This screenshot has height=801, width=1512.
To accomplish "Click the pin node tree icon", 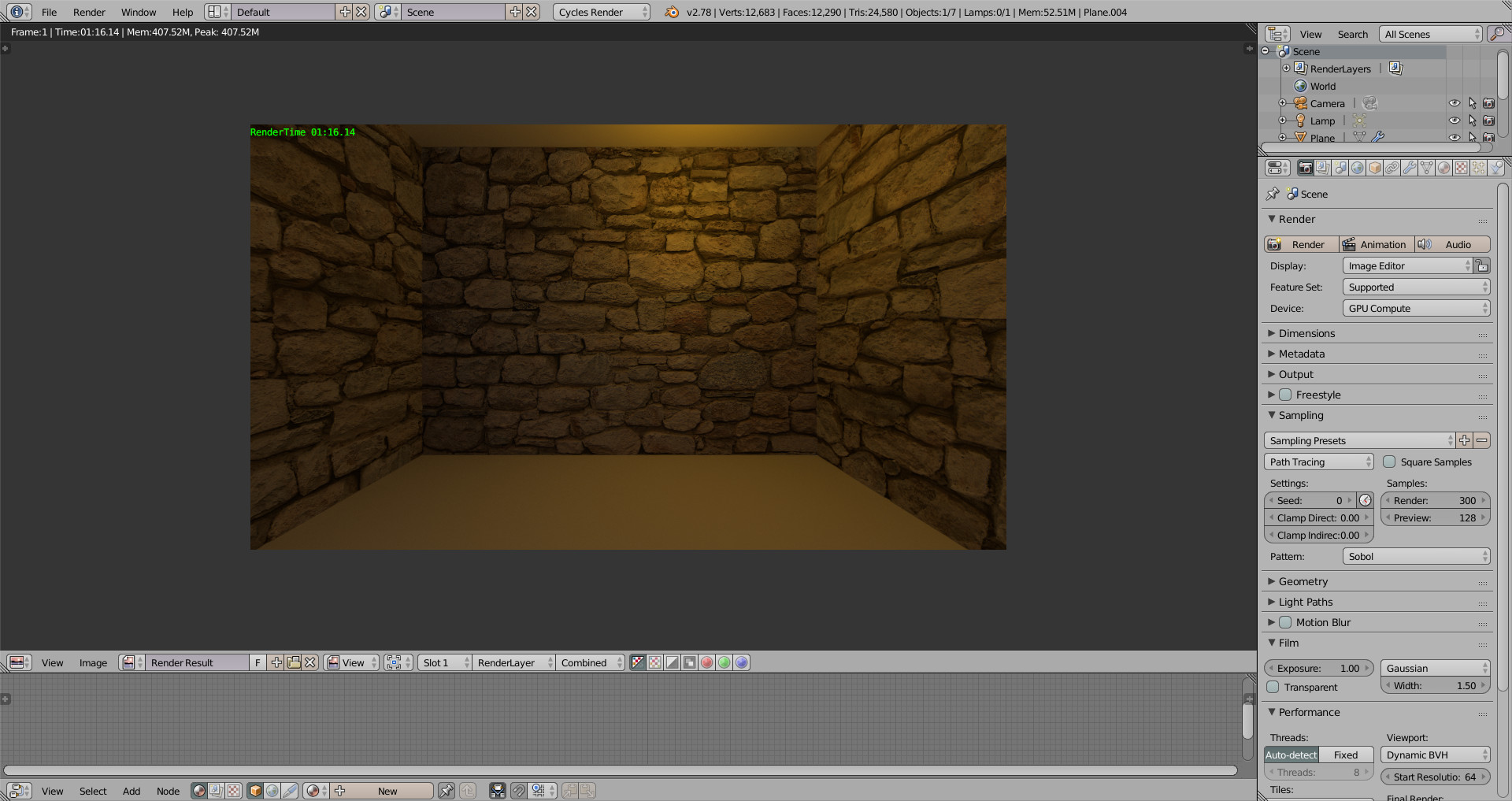I will click(447, 791).
